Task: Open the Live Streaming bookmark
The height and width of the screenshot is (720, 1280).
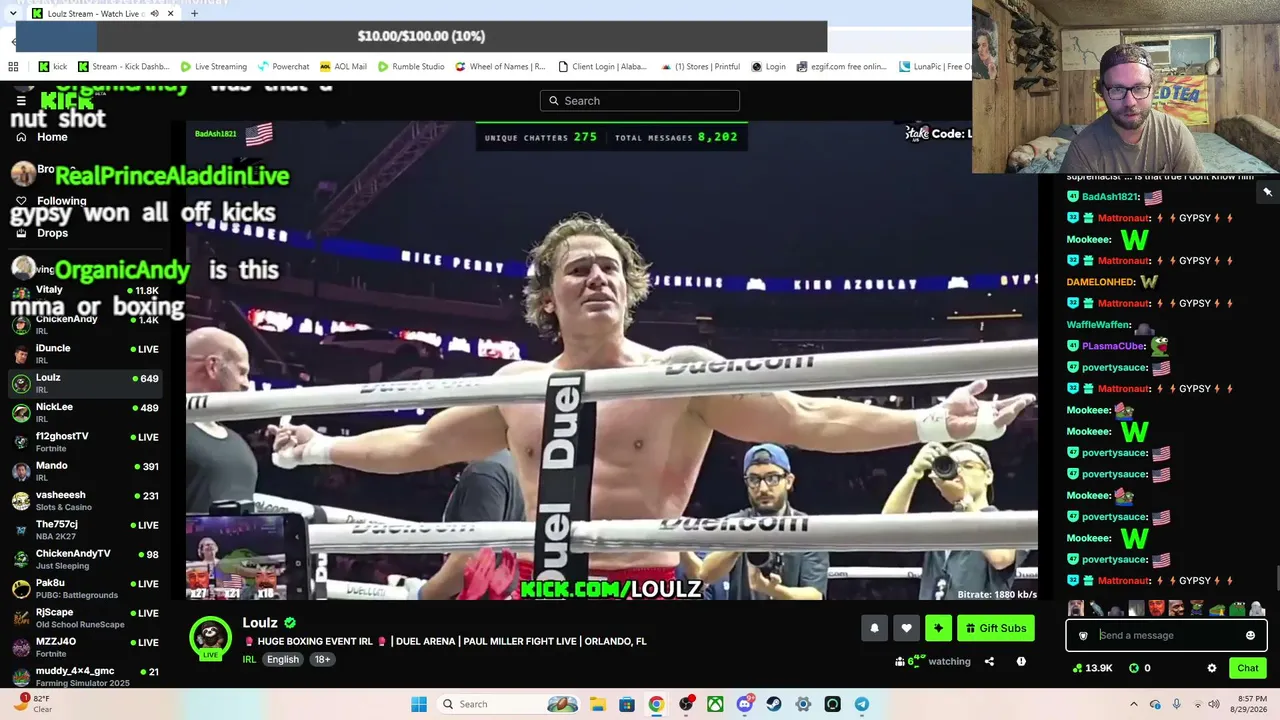Action: click(x=213, y=67)
